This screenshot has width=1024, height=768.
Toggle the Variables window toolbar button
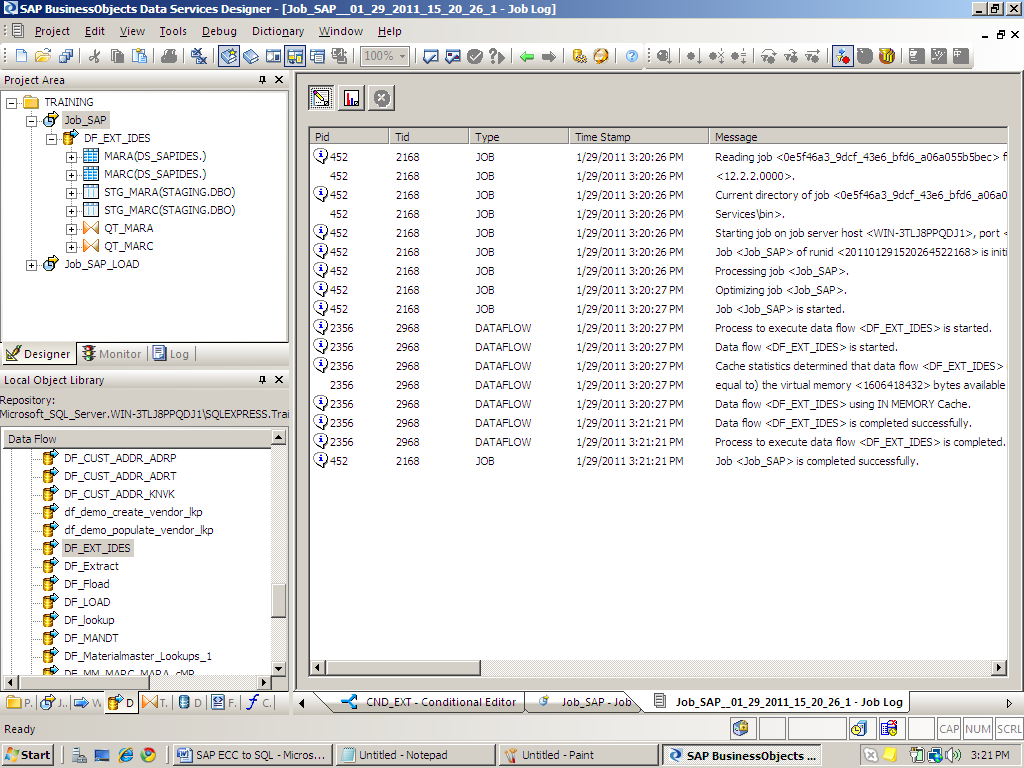point(273,56)
